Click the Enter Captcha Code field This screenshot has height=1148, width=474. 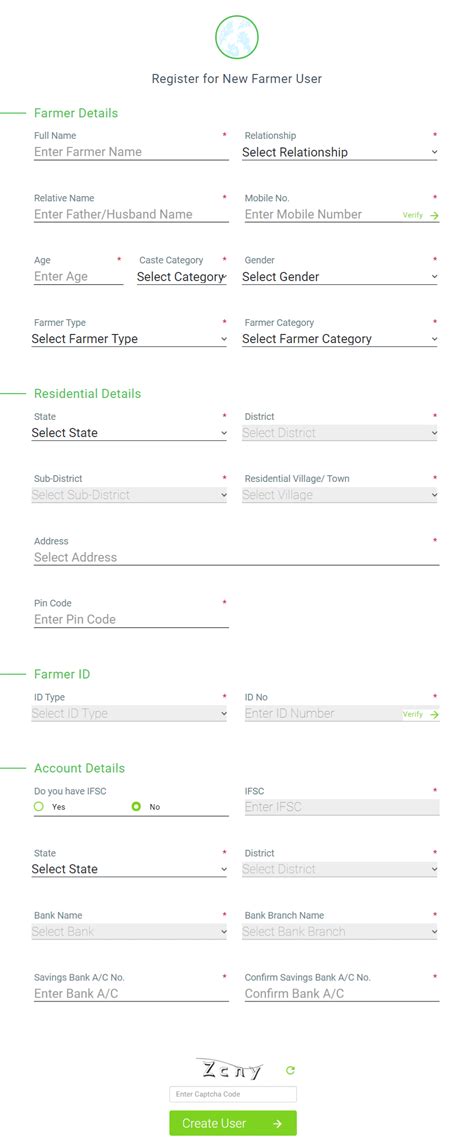pyautogui.click(x=233, y=1094)
